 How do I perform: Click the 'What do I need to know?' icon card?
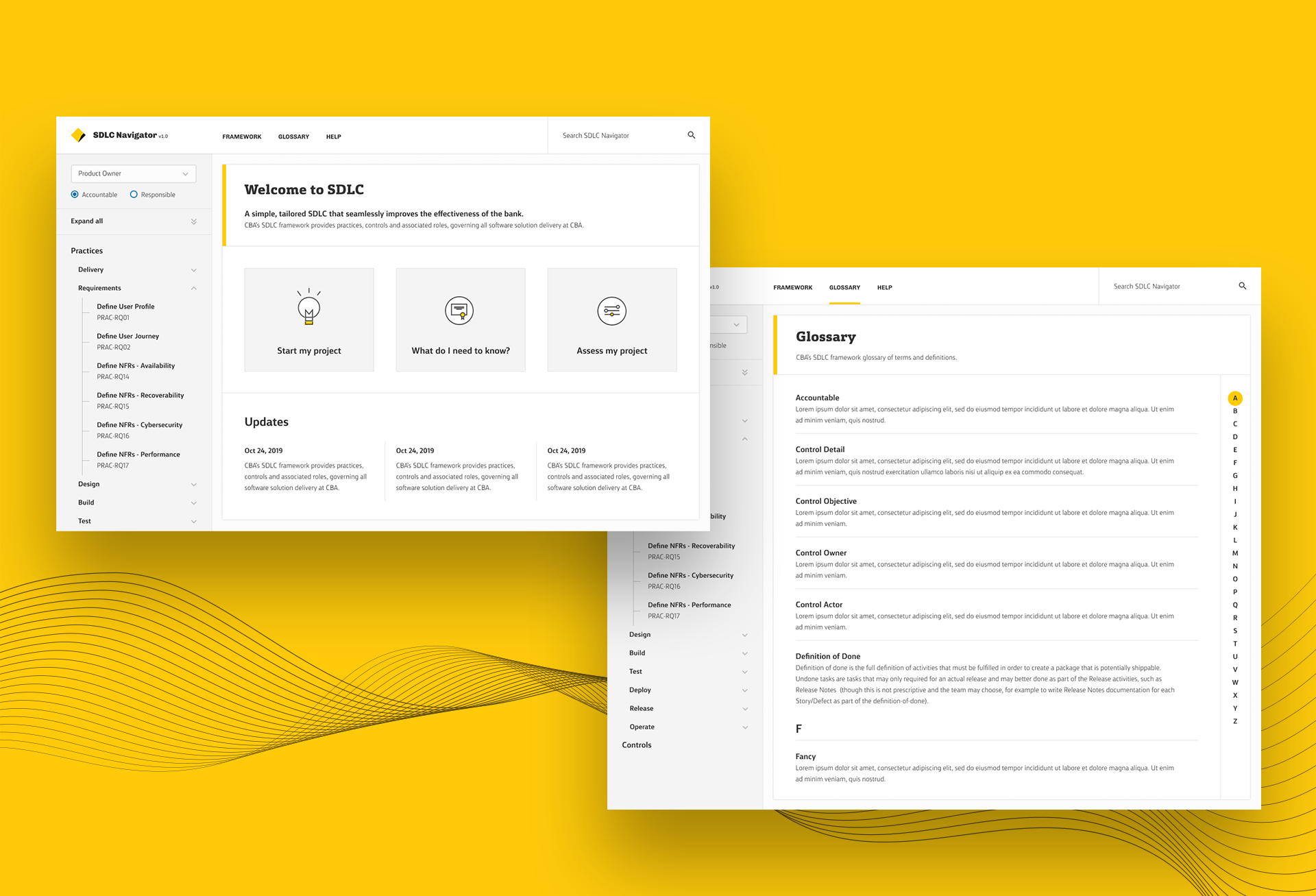point(461,321)
